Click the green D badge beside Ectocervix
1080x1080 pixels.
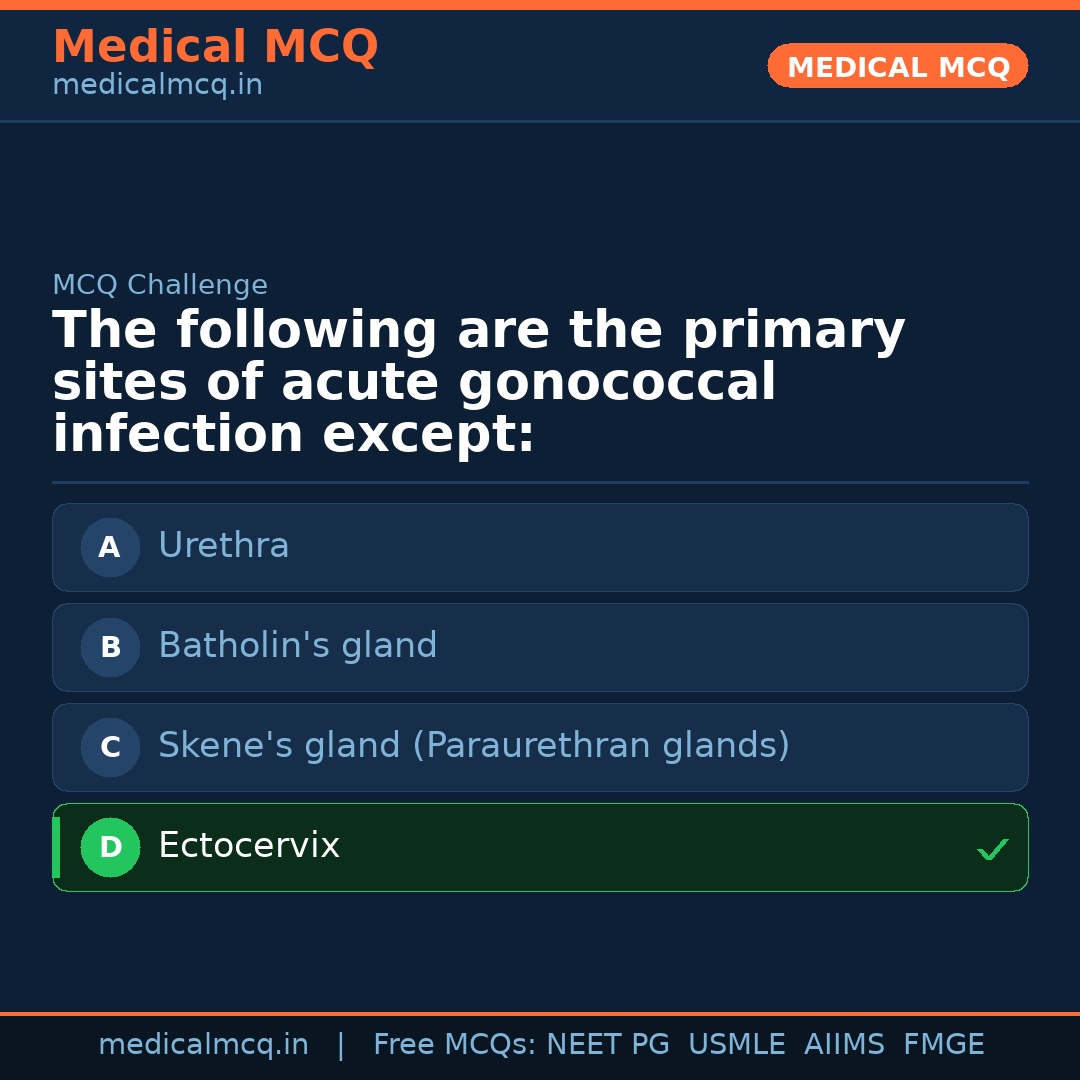110,847
